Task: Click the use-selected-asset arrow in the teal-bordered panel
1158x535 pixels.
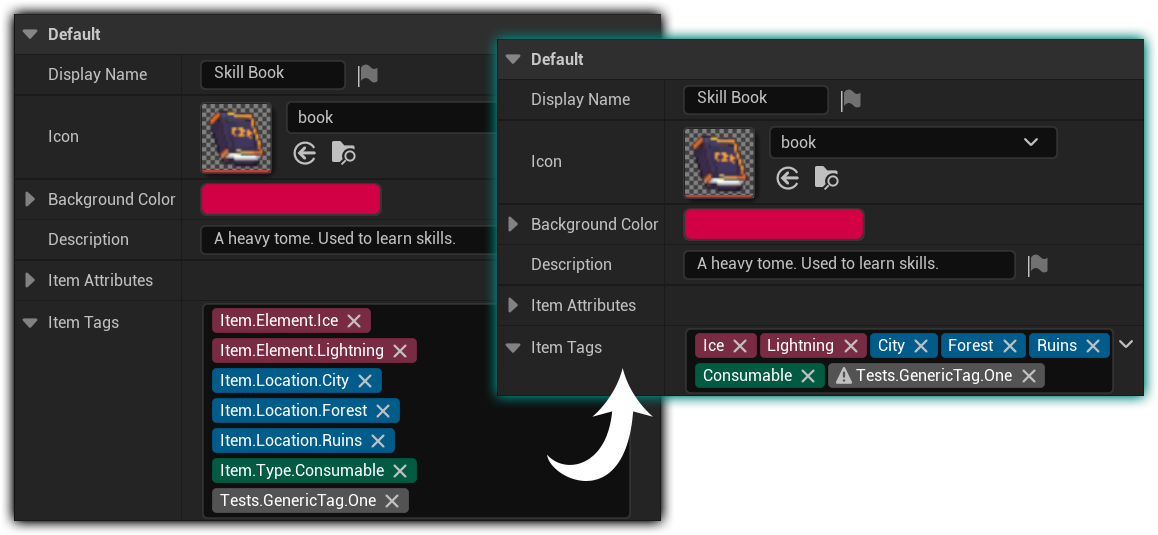Action: (788, 178)
